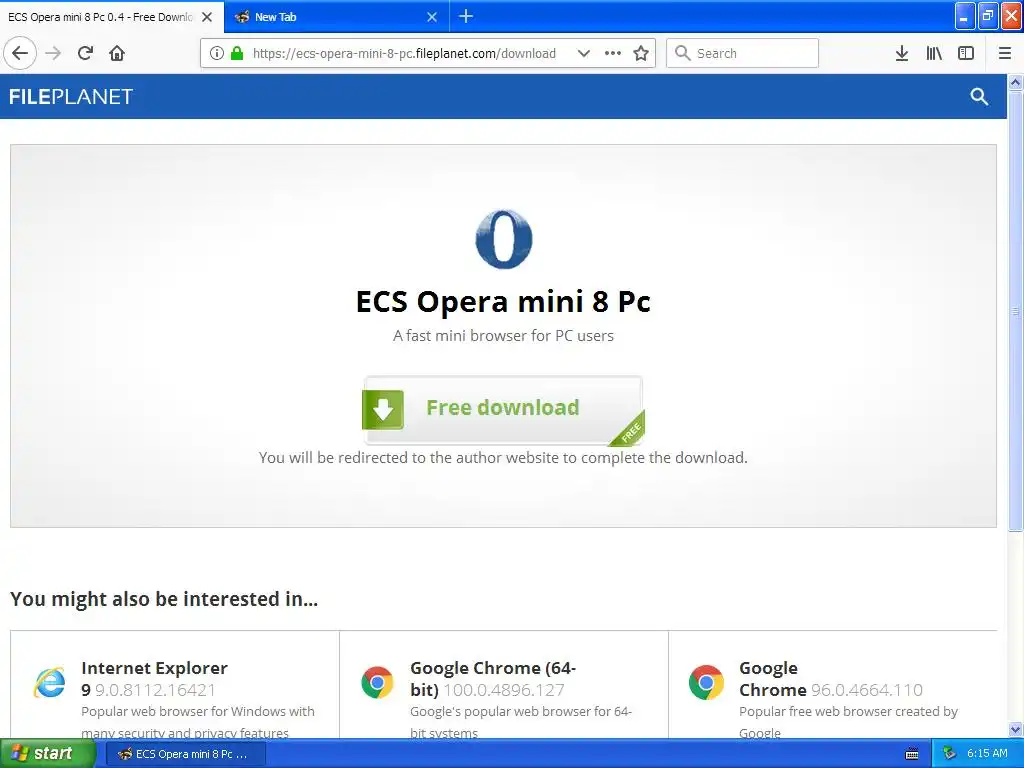Click the Free download button
Image resolution: width=1024 pixels, height=768 pixels.
(x=503, y=410)
